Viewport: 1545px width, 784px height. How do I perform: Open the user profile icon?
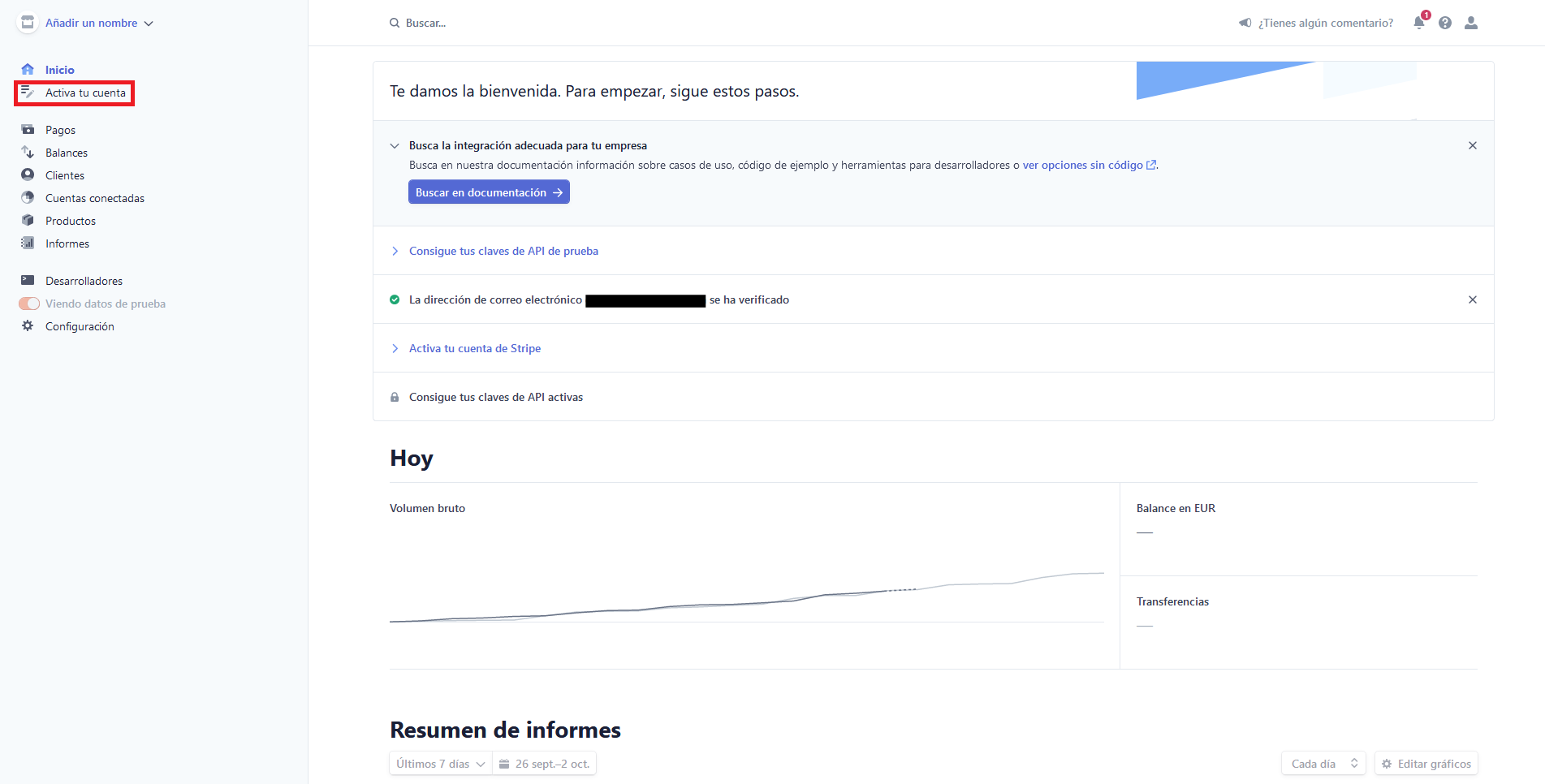tap(1471, 23)
